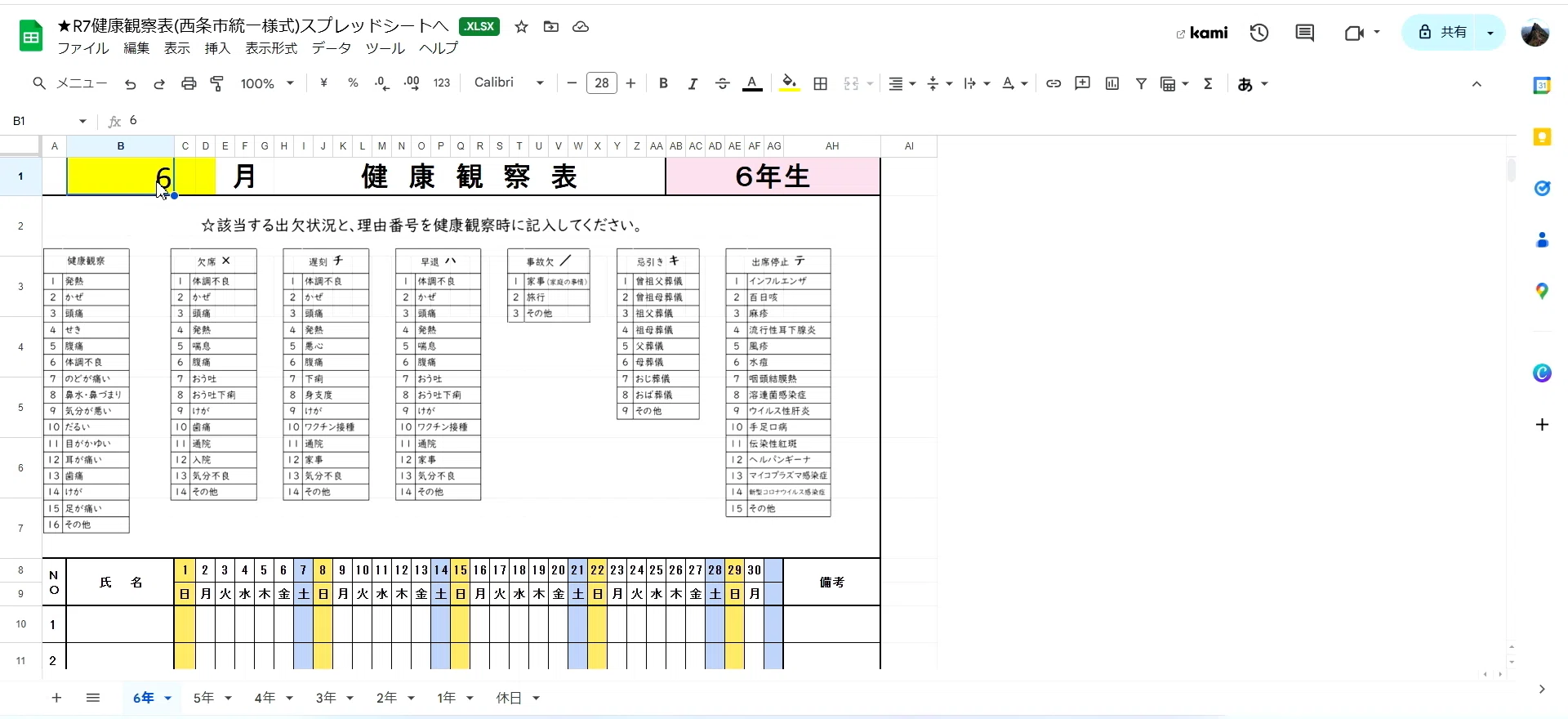Open Google Calendar in side panel
This screenshot has height=719, width=1568.
tap(1542, 85)
